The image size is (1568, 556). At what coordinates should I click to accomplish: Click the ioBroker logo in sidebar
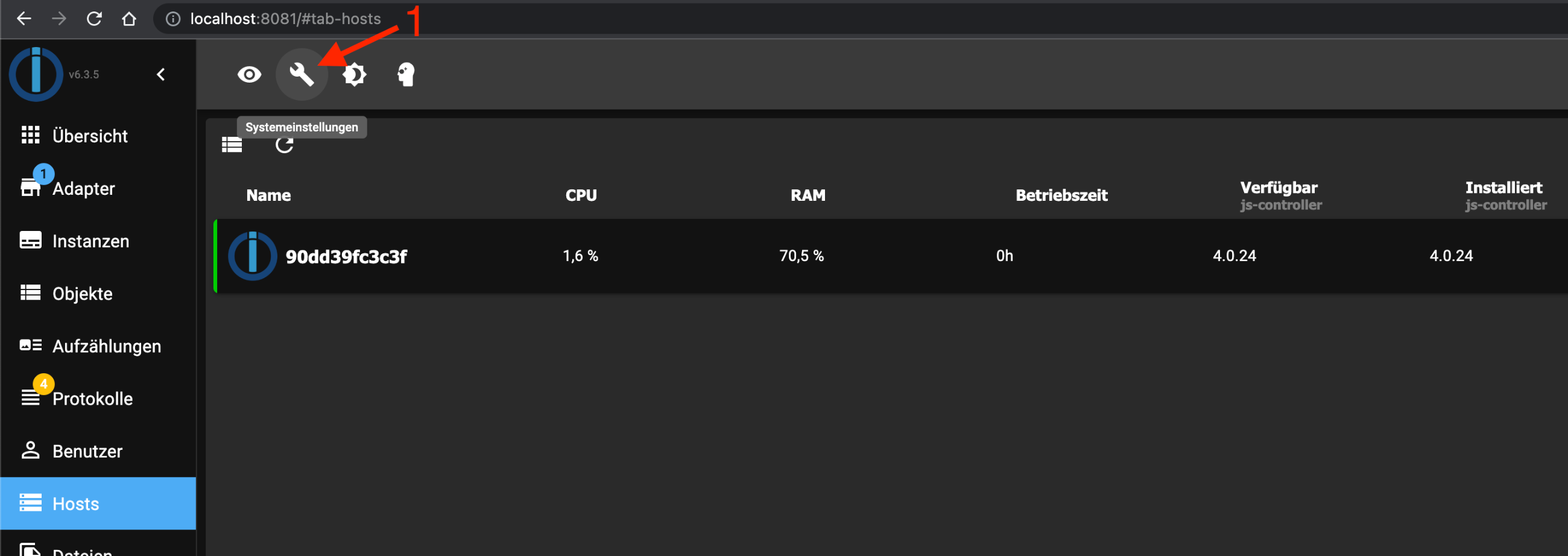click(36, 74)
